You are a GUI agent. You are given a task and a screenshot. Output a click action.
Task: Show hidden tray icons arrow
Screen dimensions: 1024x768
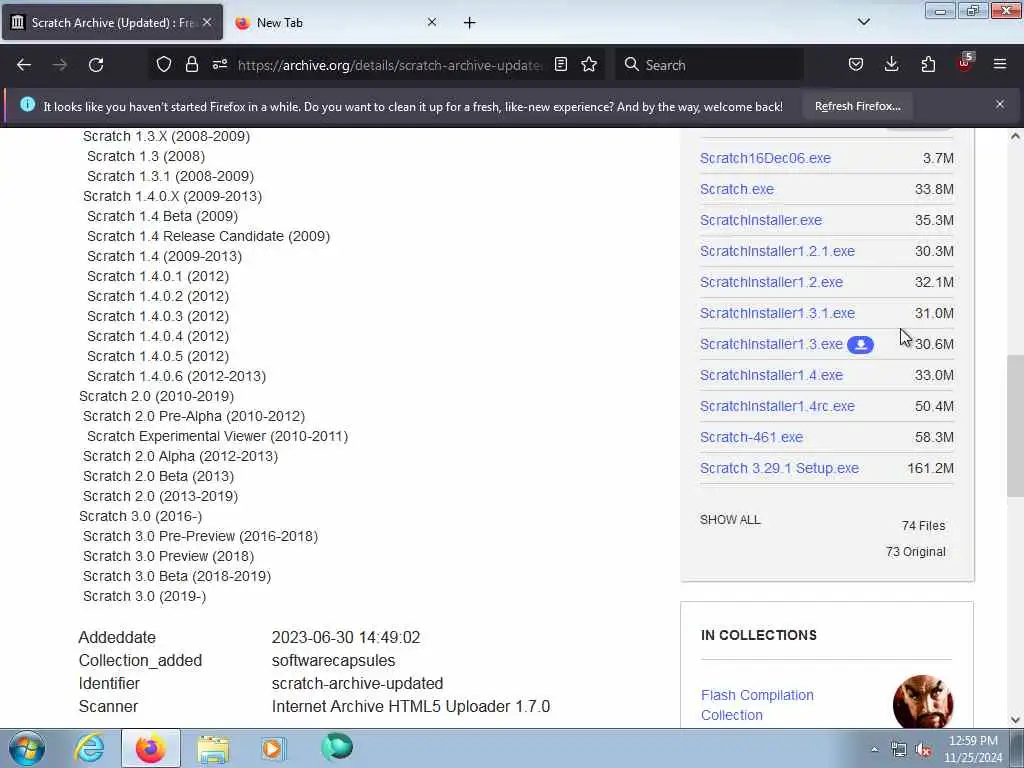click(x=874, y=749)
